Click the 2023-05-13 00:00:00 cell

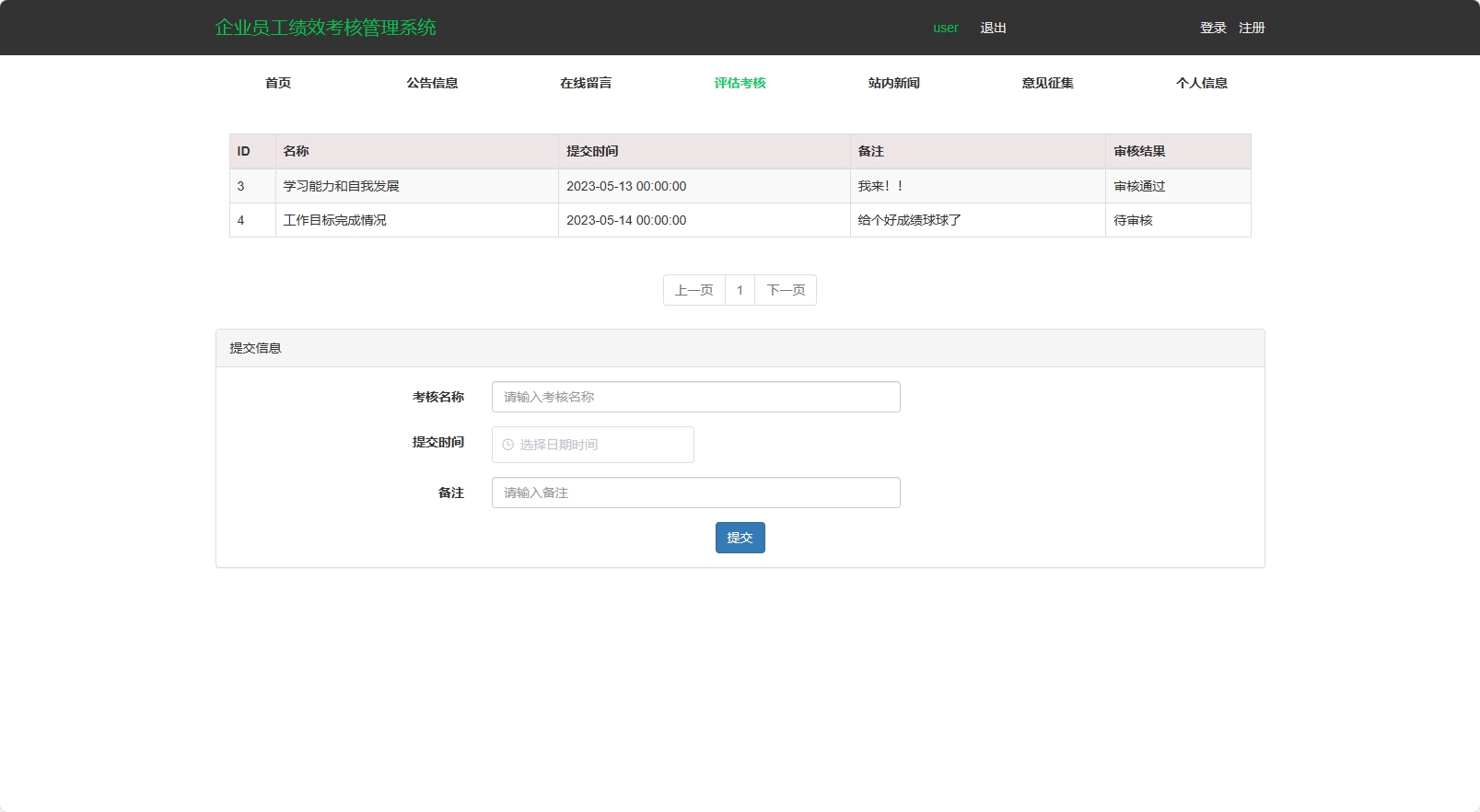(704, 186)
